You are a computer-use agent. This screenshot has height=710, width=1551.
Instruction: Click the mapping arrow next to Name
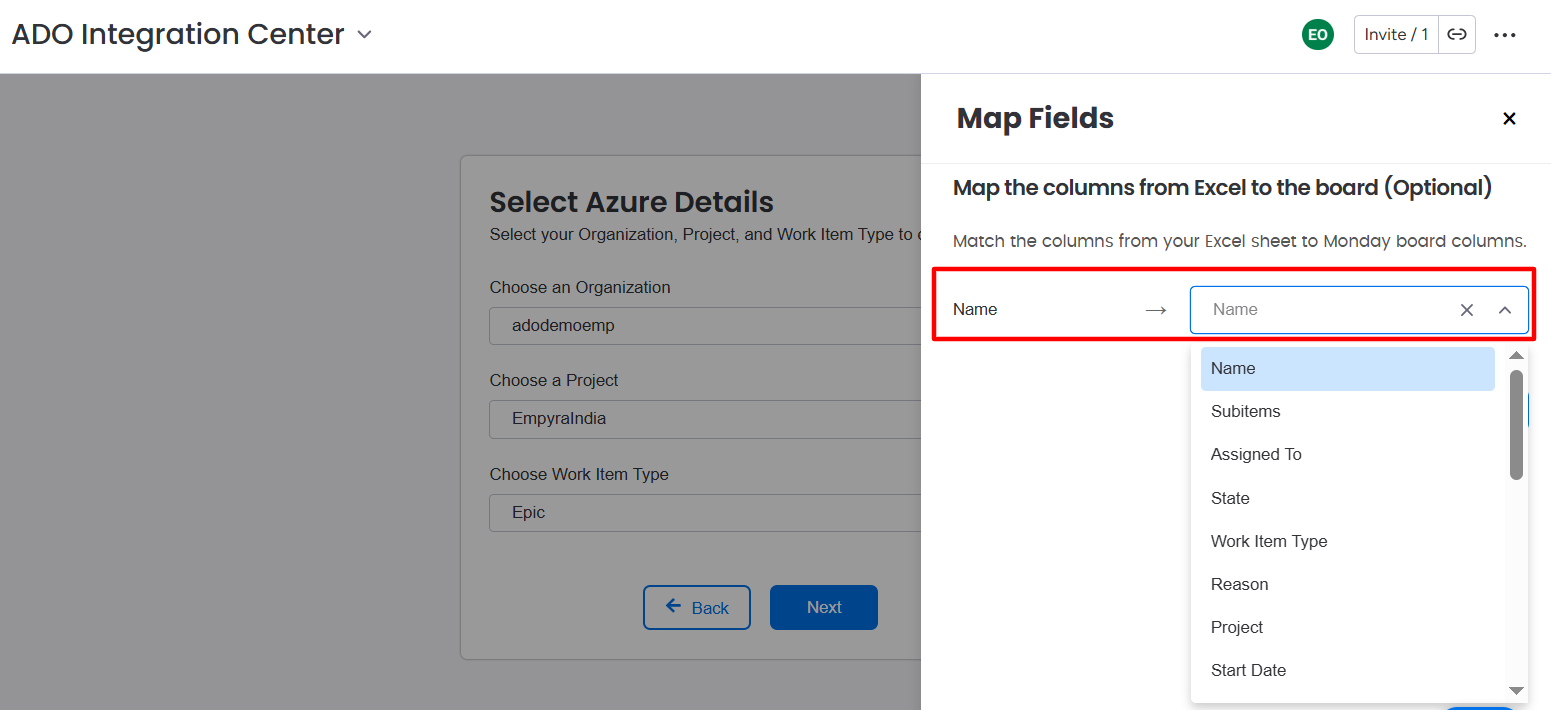(x=1156, y=310)
